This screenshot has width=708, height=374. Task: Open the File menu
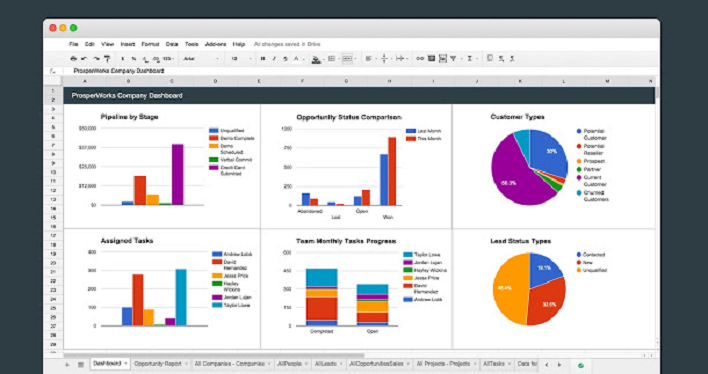(74, 44)
